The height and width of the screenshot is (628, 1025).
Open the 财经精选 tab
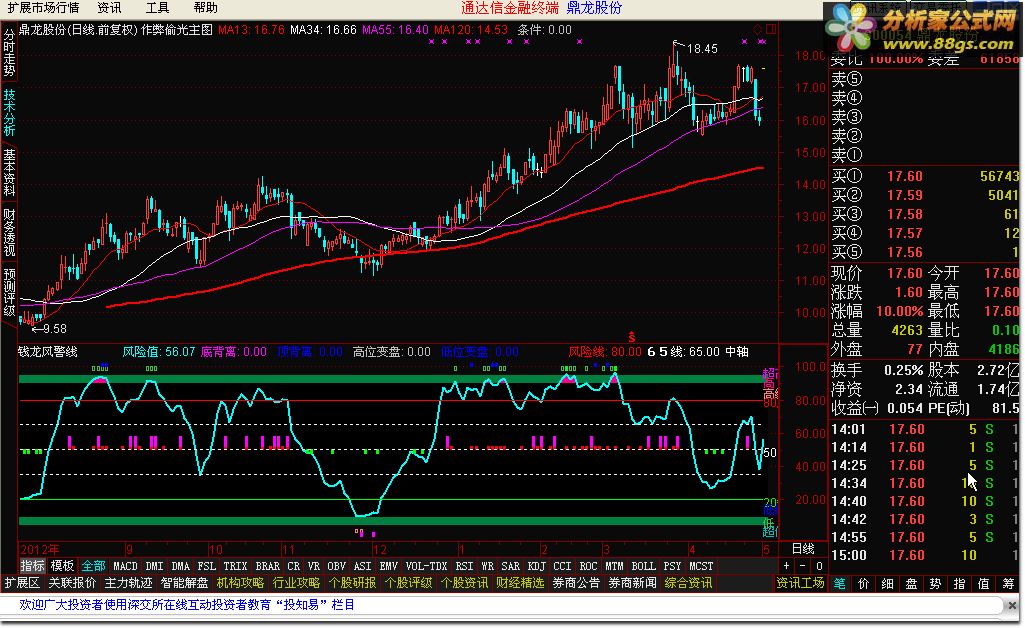tap(520, 583)
